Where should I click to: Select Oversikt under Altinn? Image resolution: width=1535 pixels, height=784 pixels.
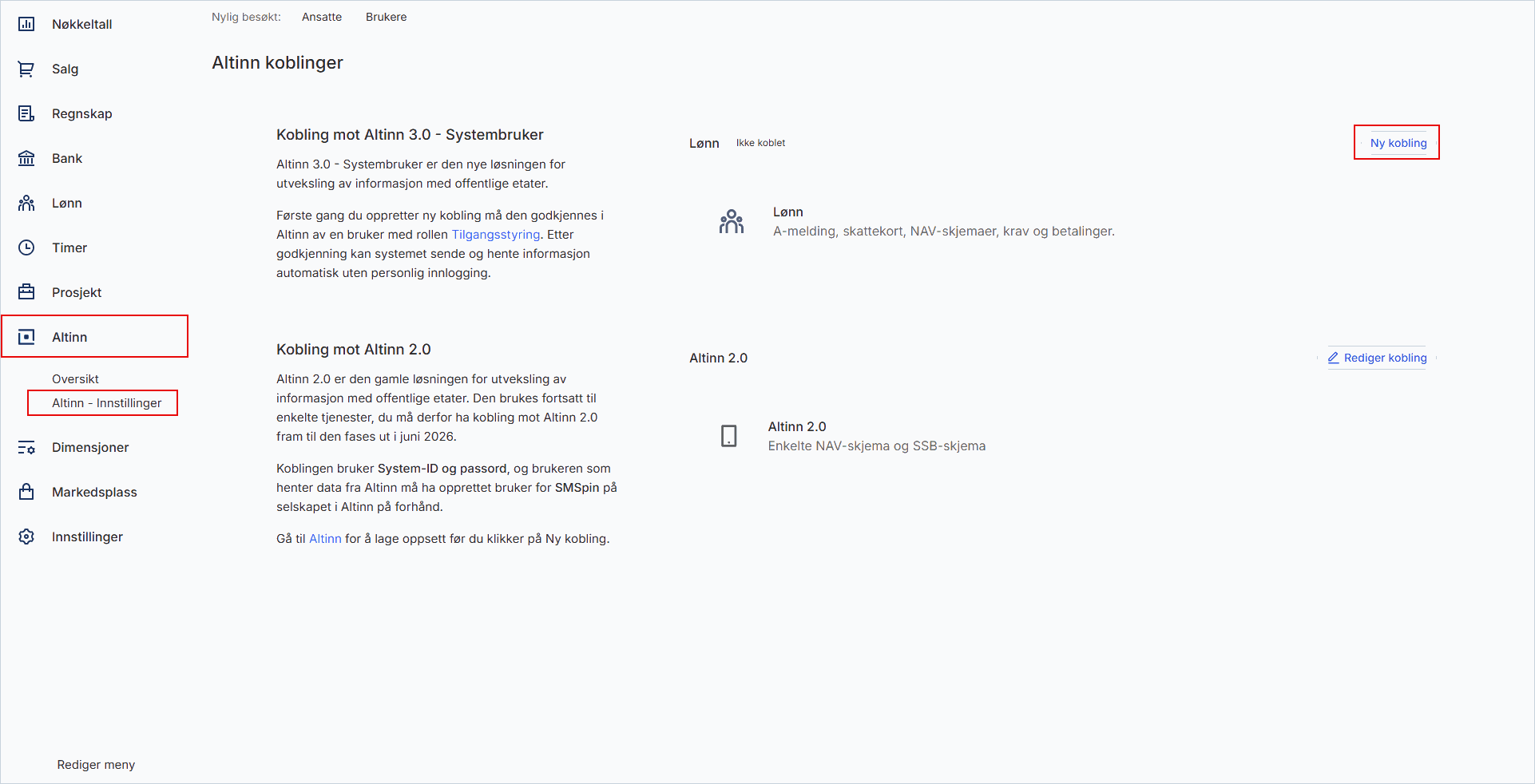[75, 378]
